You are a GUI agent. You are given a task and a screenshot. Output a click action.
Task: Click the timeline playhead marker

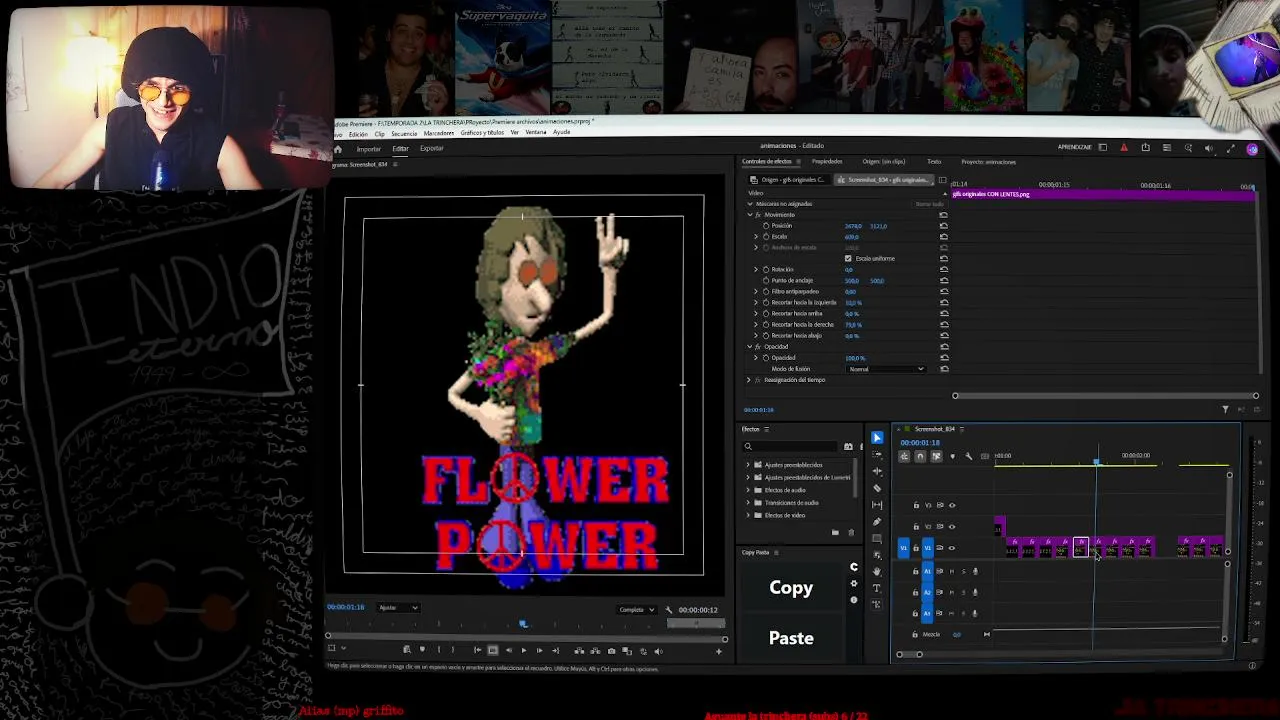[x=1096, y=461]
